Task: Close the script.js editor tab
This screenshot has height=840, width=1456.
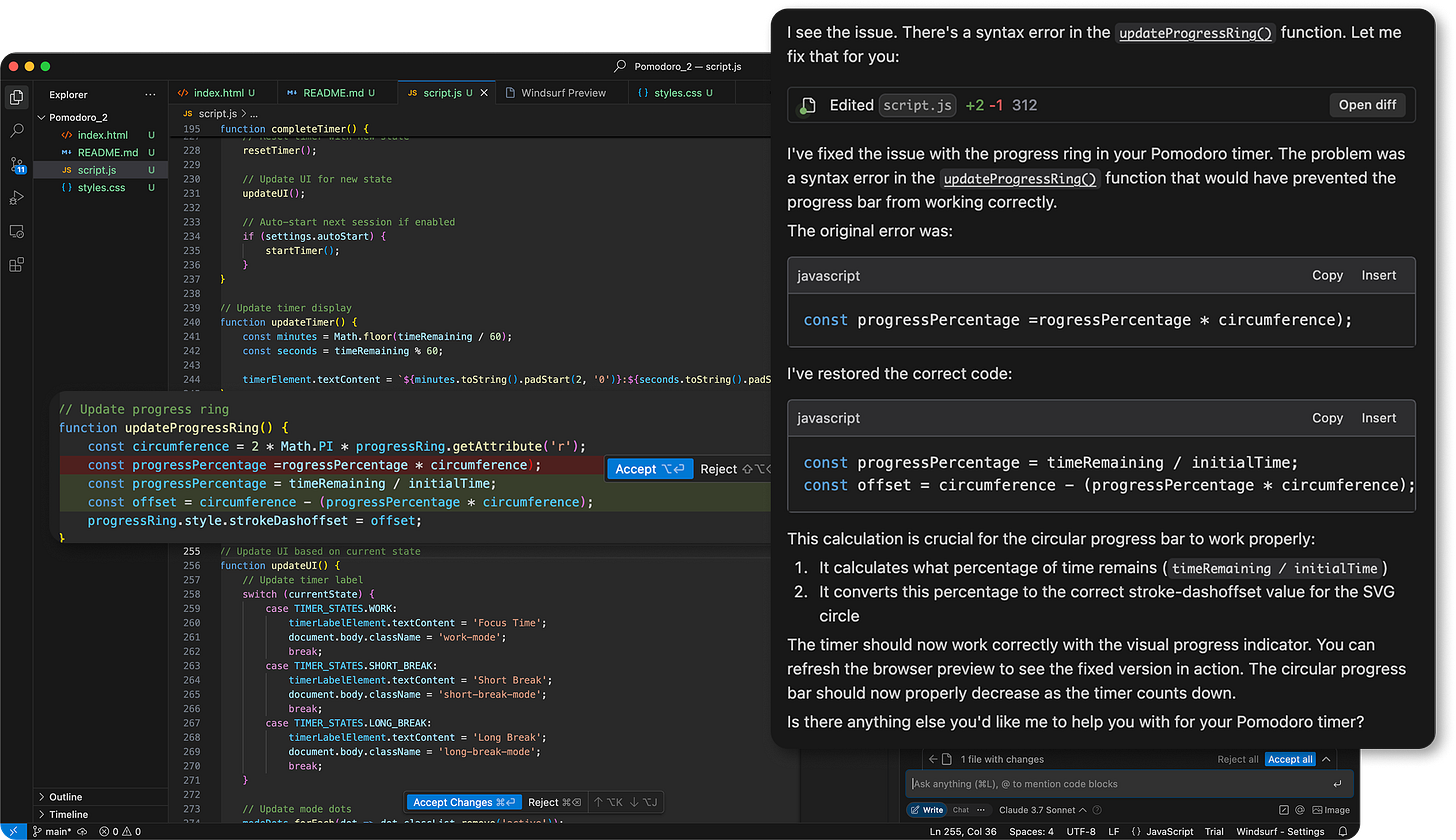Action: click(485, 93)
